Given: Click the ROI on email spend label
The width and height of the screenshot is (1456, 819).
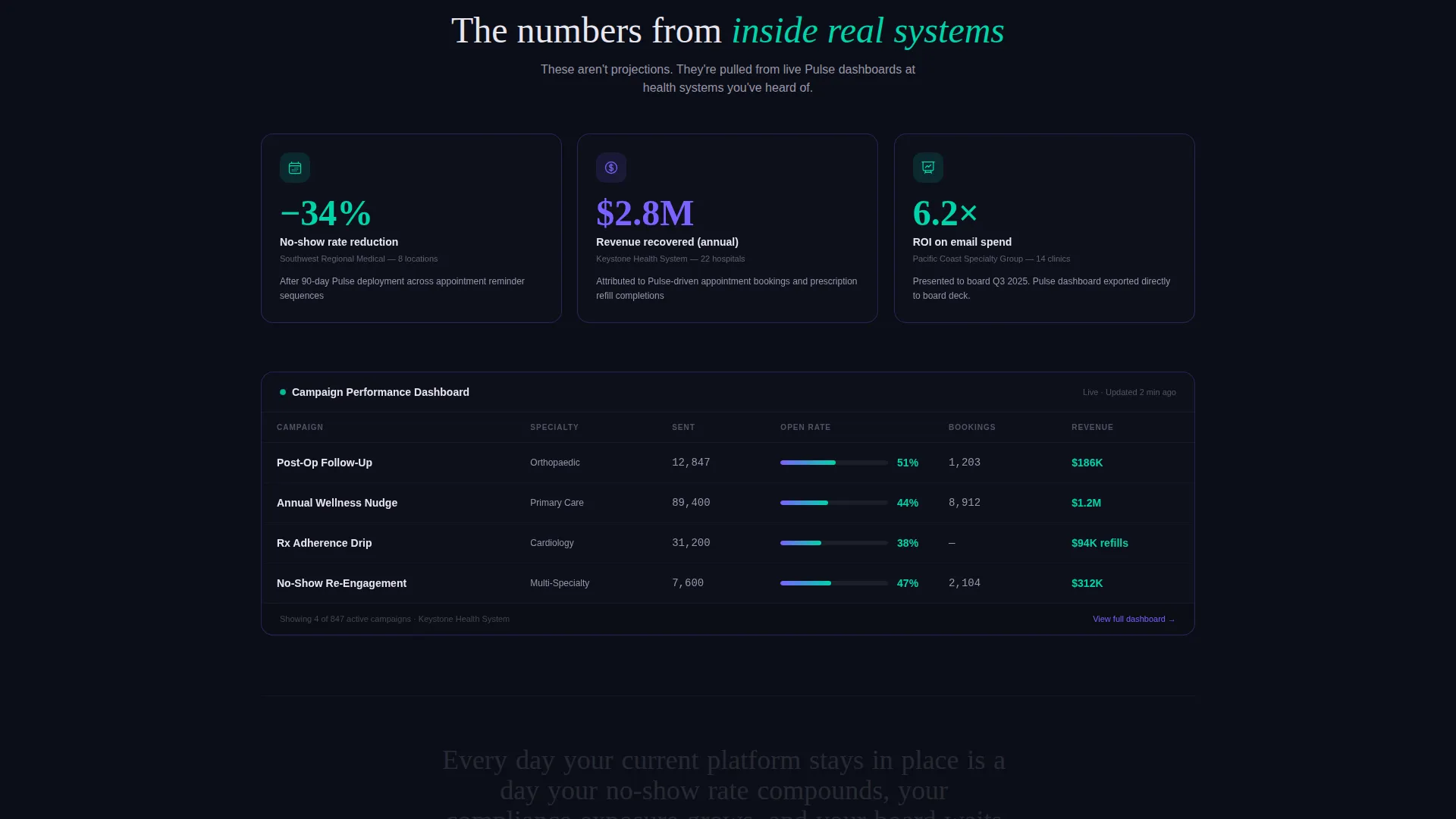Looking at the screenshot, I should click(962, 242).
